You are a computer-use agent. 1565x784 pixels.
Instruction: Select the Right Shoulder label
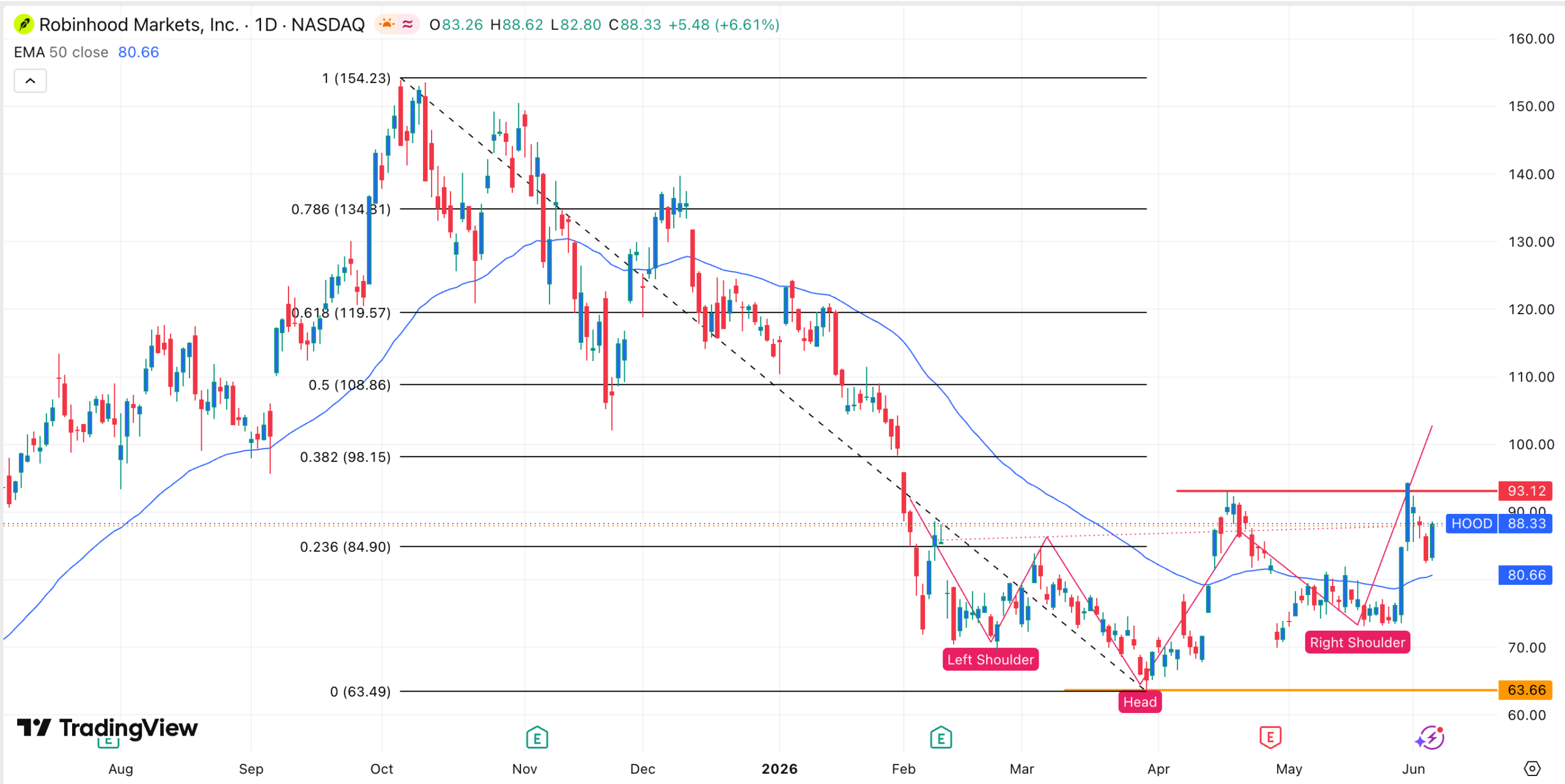pyautogui.click(x=1357, y=642)
